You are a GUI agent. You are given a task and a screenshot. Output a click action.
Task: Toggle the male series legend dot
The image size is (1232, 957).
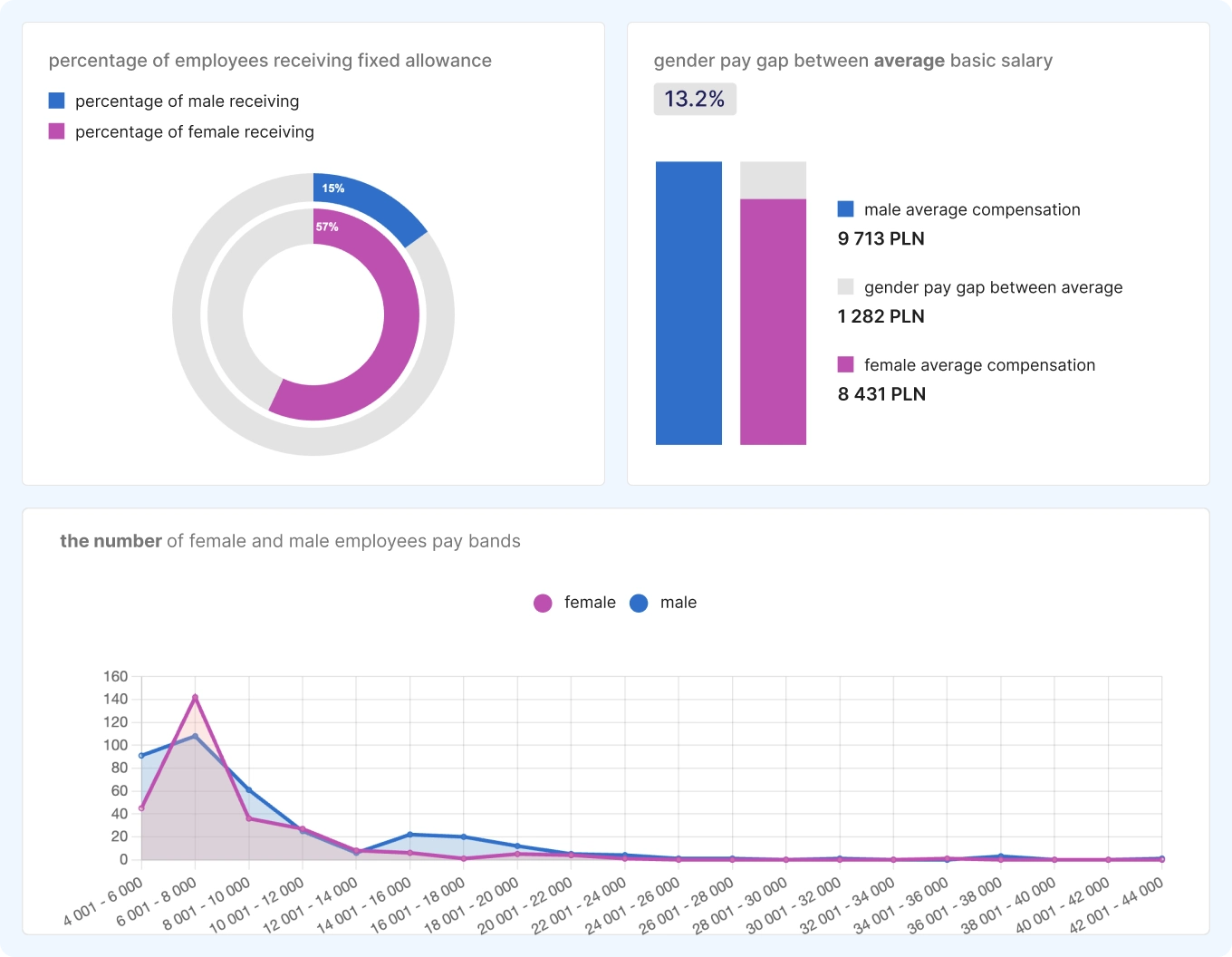point(639,604)
